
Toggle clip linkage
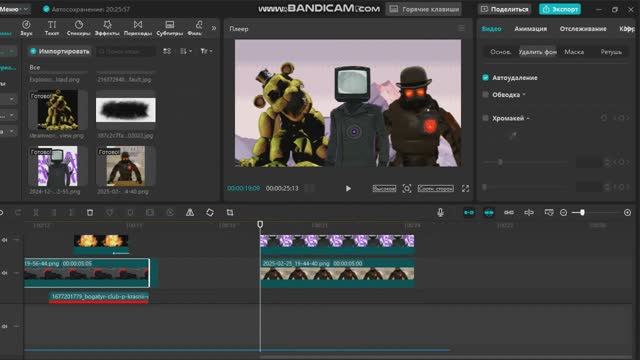tap(509, 213)
